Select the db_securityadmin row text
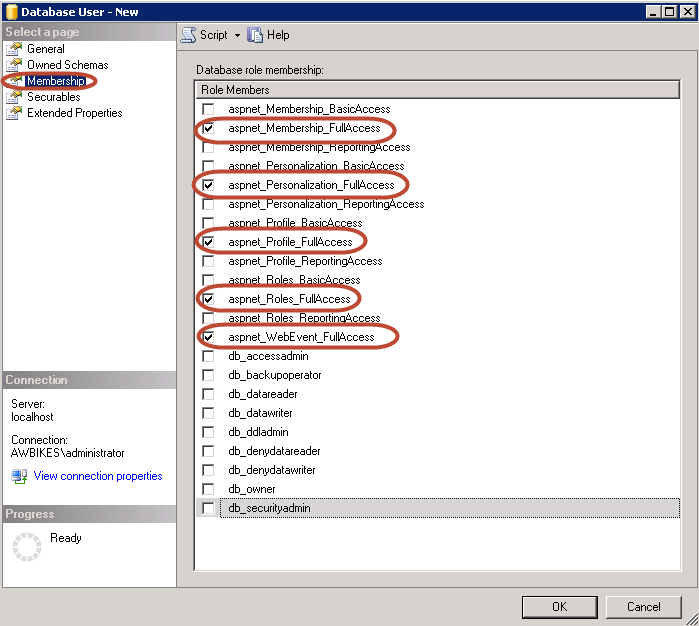 click(x=269, y=508)
